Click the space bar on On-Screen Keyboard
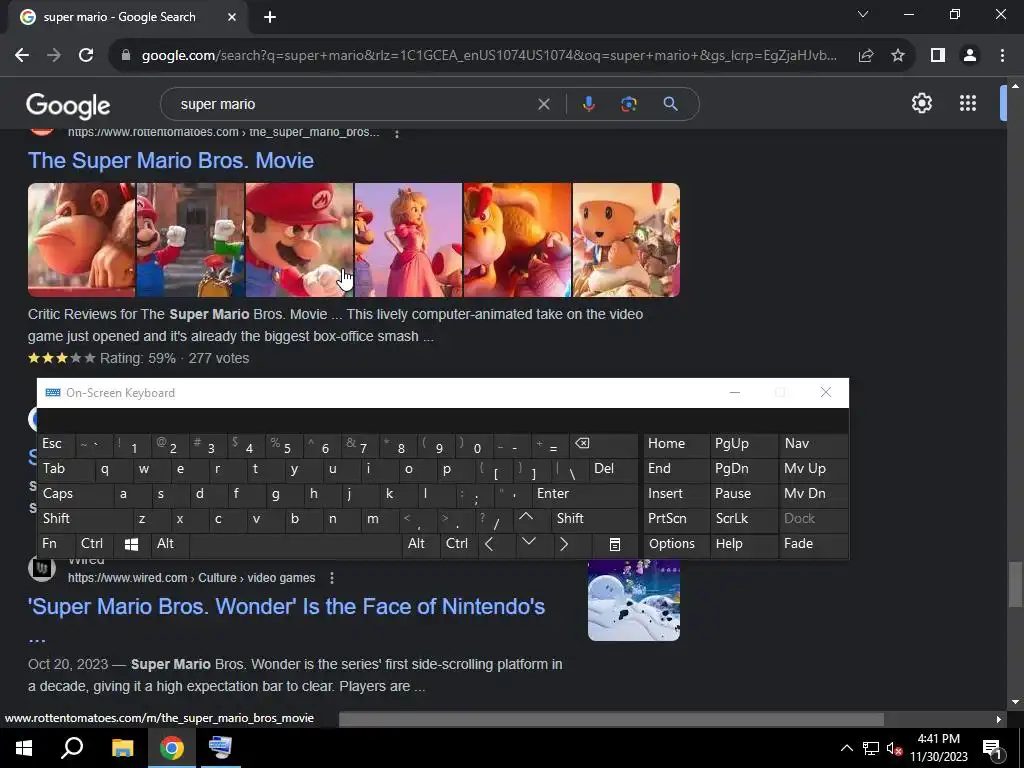This screenshot has width=1024, height=768. coord(295,544)
